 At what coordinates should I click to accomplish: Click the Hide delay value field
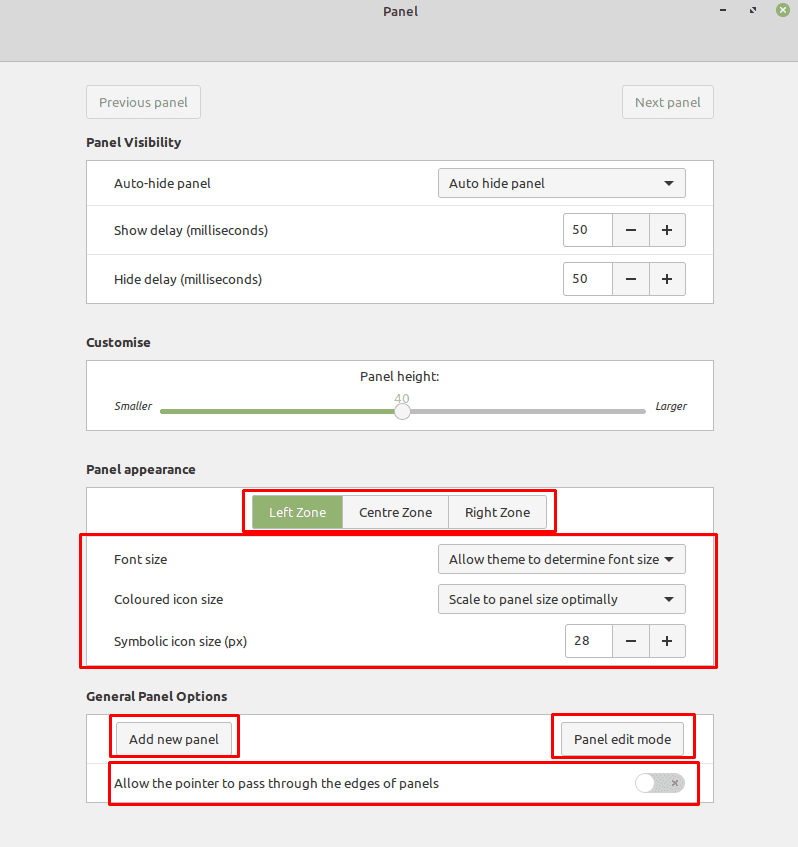(x=588, y=279)
